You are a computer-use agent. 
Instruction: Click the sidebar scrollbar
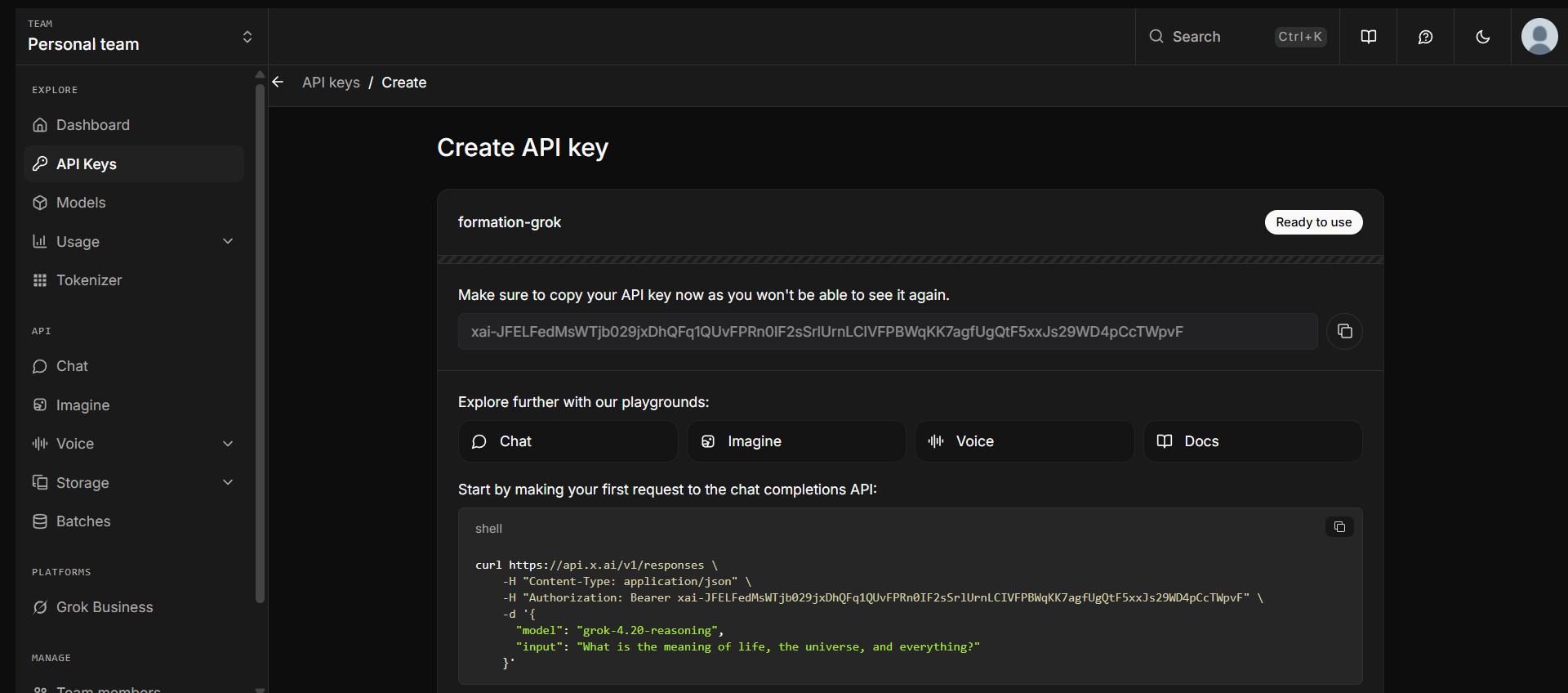click(x=260, y=343)
